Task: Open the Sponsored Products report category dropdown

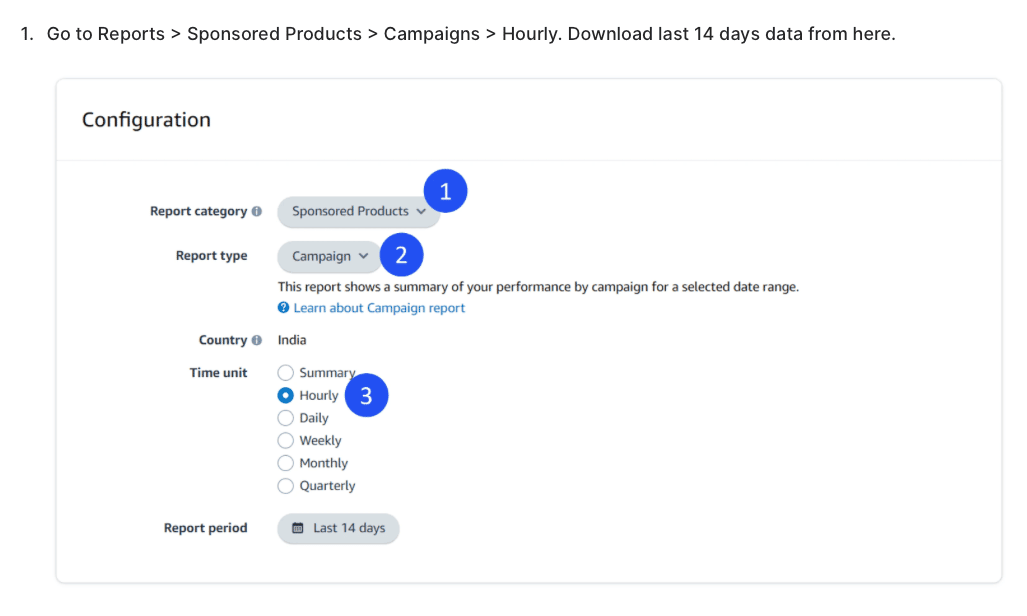Action: [358, 212]
